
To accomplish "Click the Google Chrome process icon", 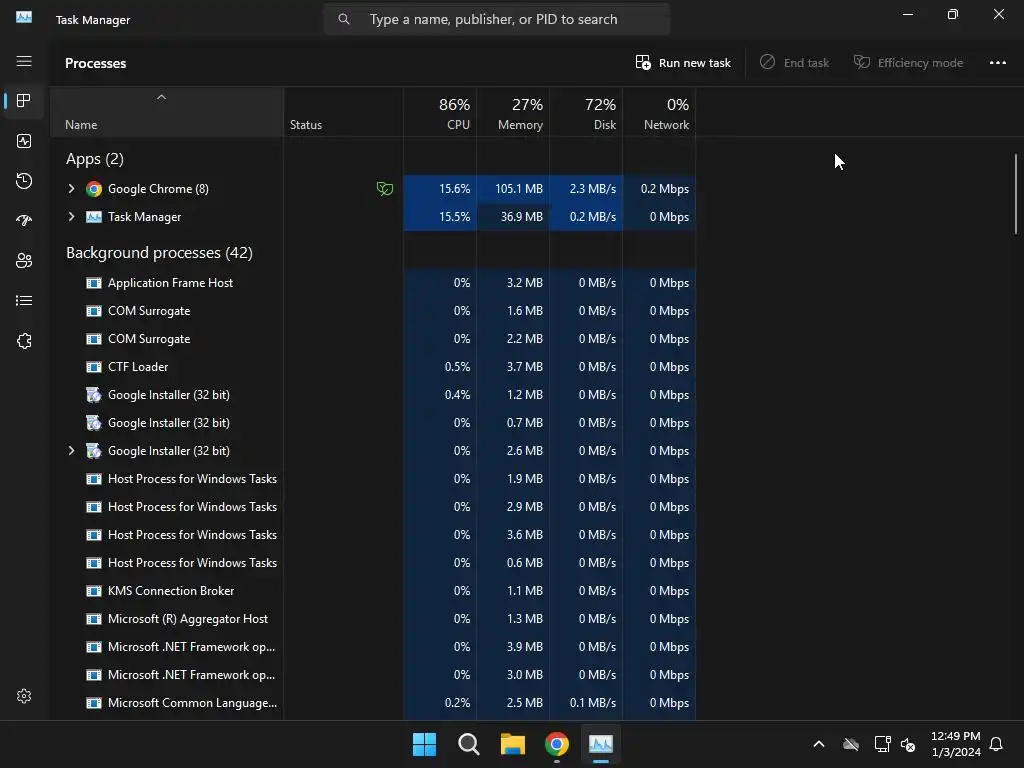I will (x=94, y=189).
